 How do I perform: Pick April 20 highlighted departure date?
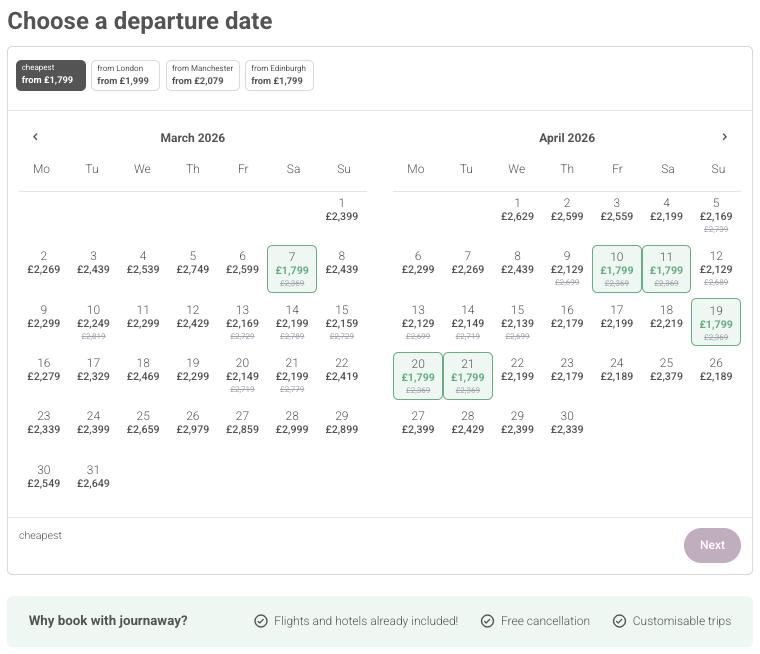click(417, 376)
